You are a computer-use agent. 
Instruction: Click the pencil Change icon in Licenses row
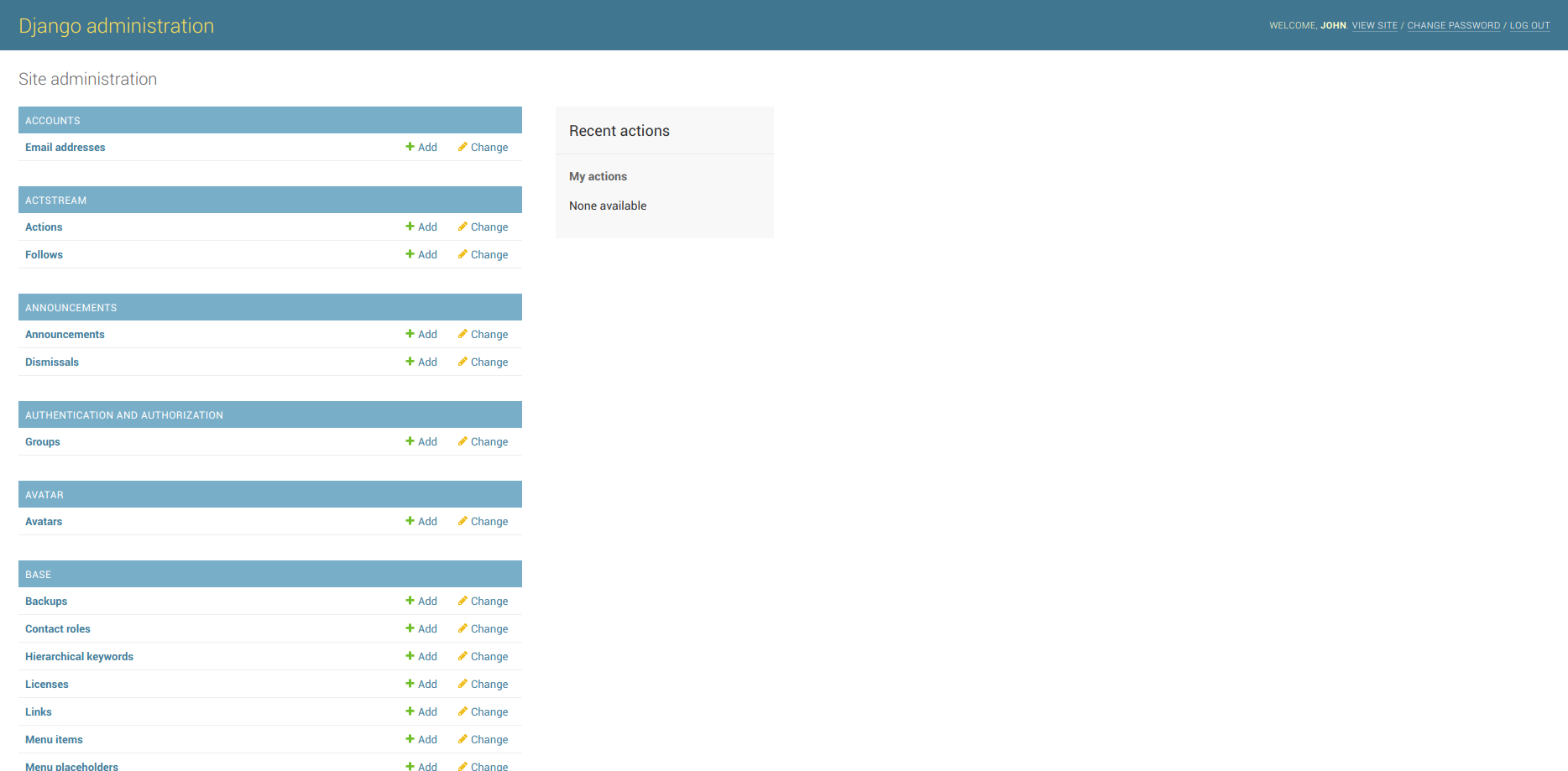point(463,684)
